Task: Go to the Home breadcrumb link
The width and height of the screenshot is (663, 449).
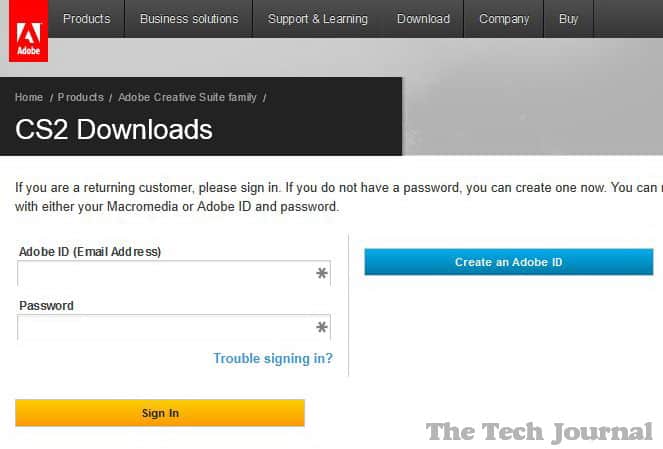Action: tap(29, 97)
